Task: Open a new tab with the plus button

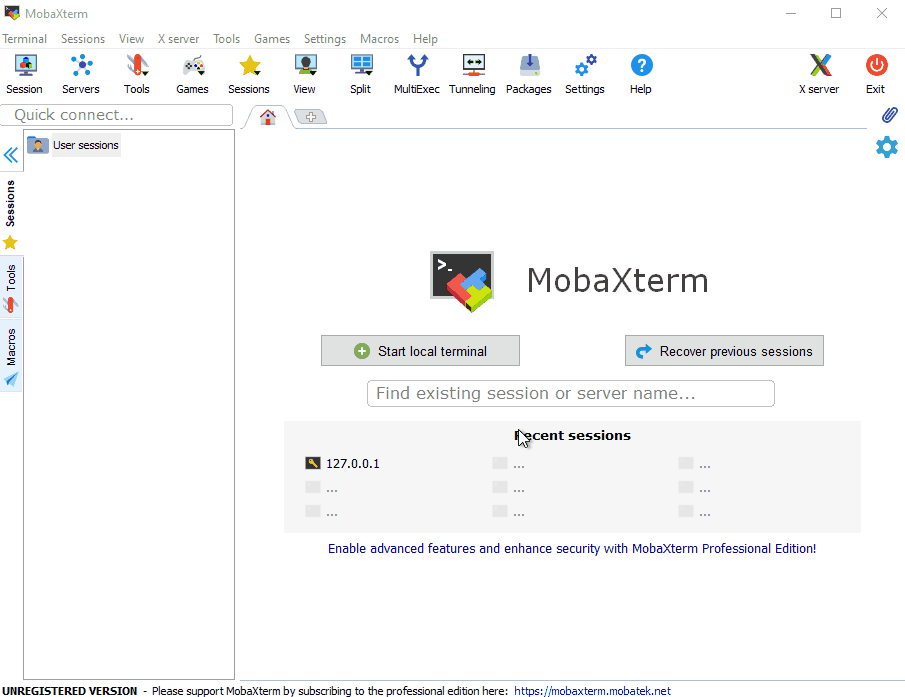Action: click(x=310, y=116)
